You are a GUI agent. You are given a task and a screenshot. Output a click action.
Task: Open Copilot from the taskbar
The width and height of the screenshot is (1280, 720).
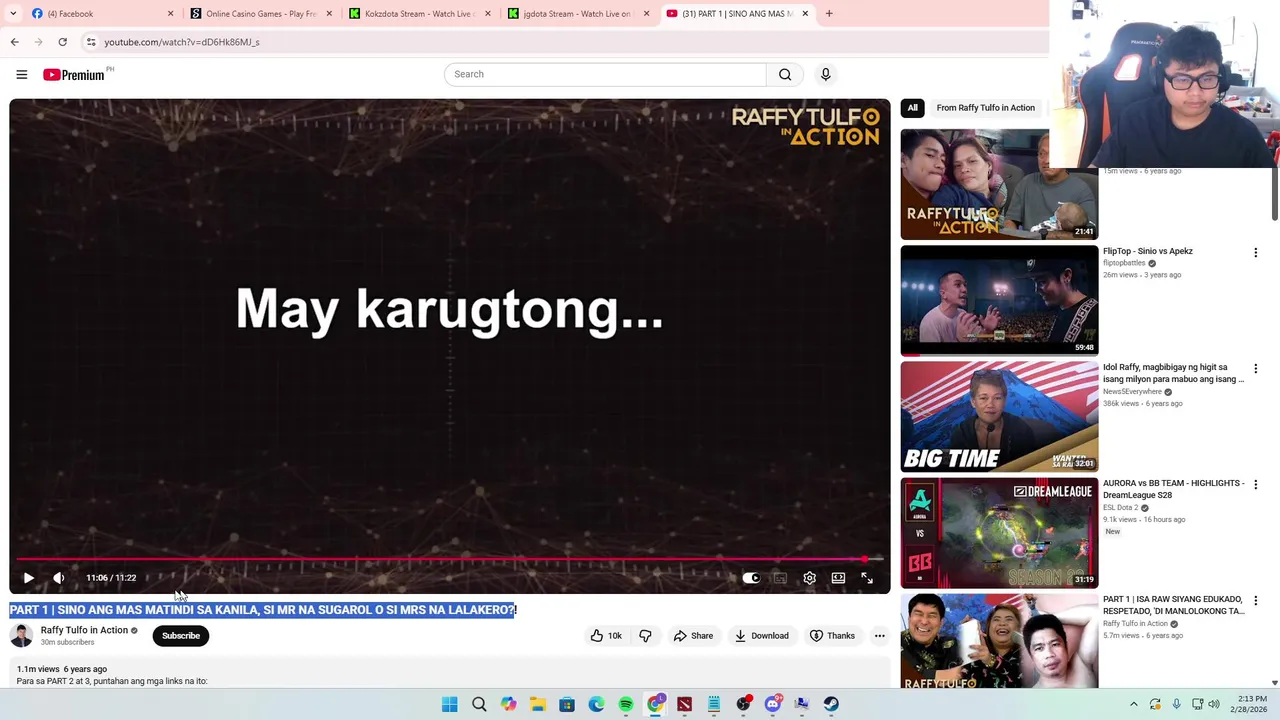click(509, 704)
